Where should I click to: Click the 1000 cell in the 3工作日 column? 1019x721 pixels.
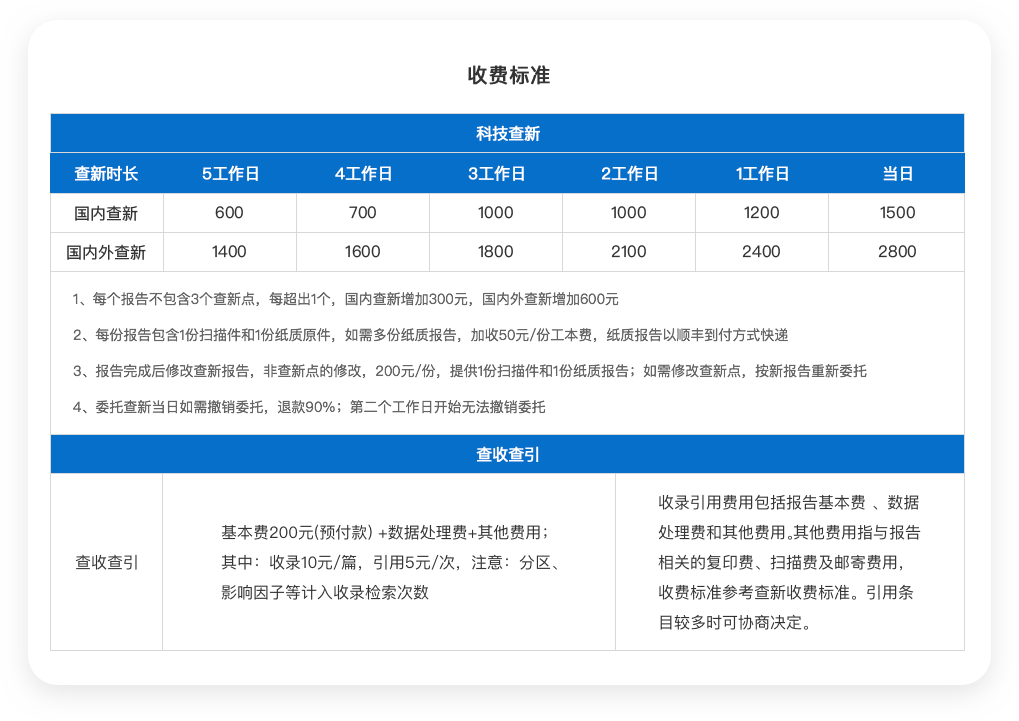[x=496, y=213]
